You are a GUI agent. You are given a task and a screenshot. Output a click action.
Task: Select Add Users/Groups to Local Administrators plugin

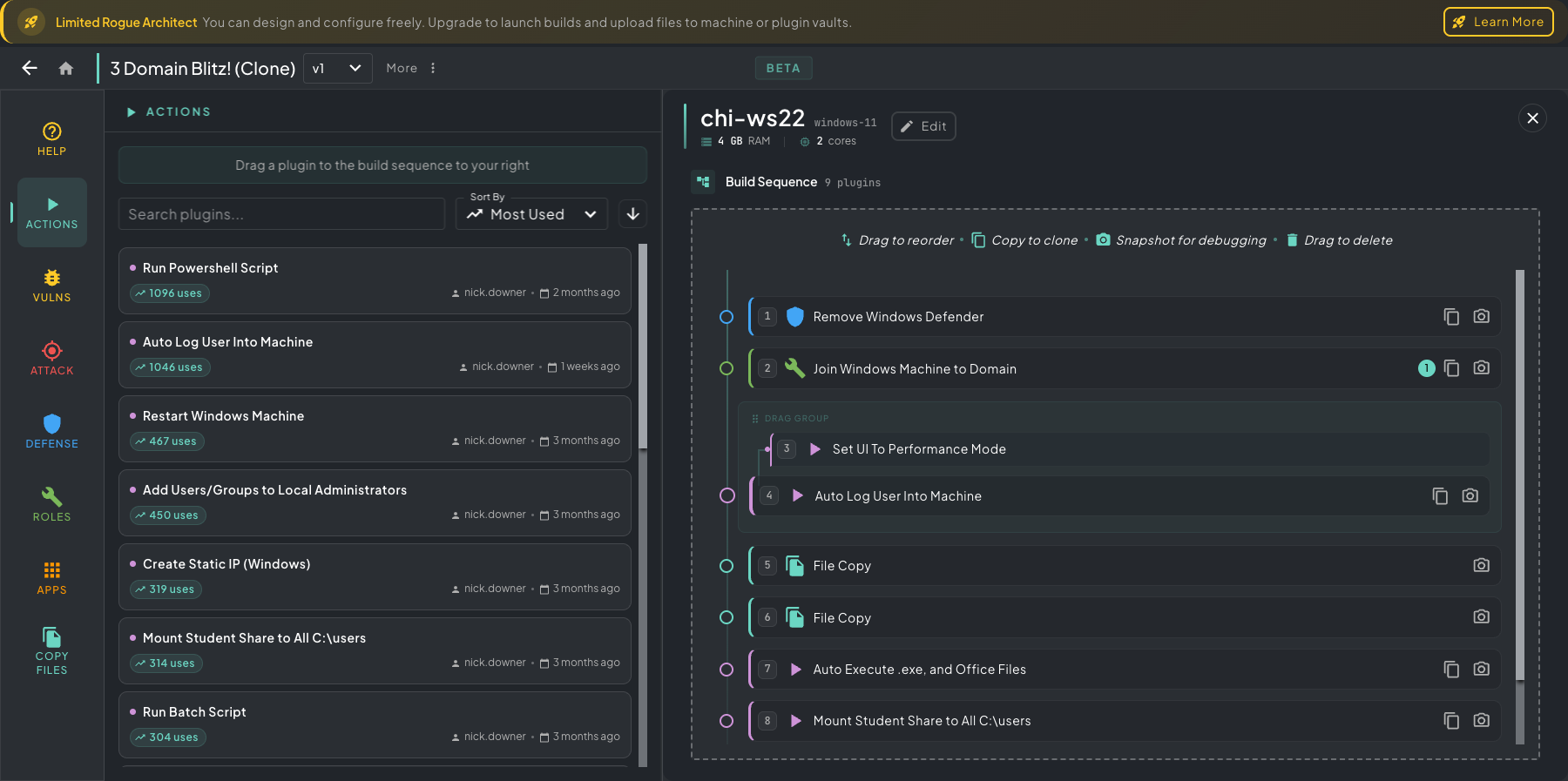tap(375, 502)
